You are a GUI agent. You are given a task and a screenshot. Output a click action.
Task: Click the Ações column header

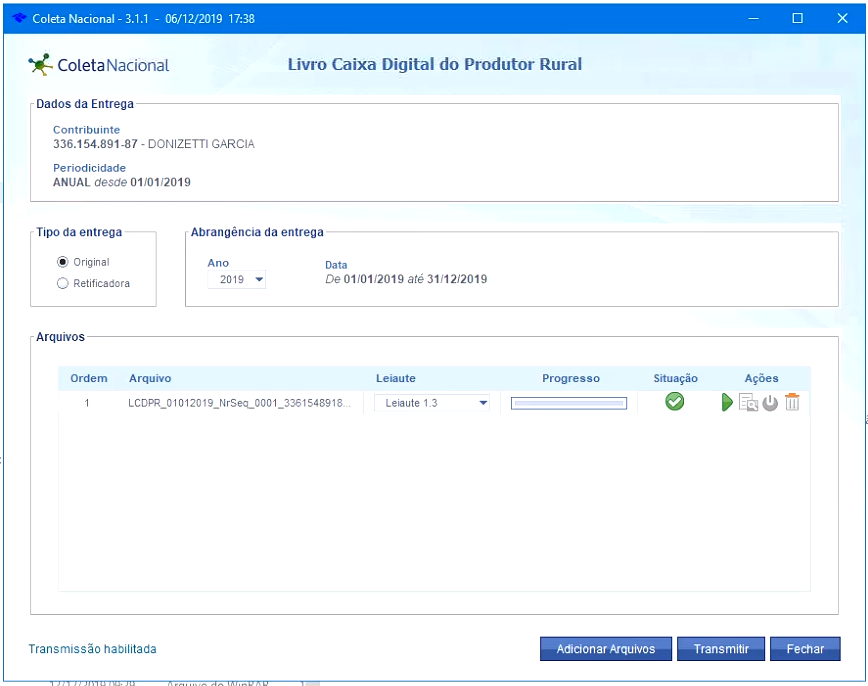point(761,378)
